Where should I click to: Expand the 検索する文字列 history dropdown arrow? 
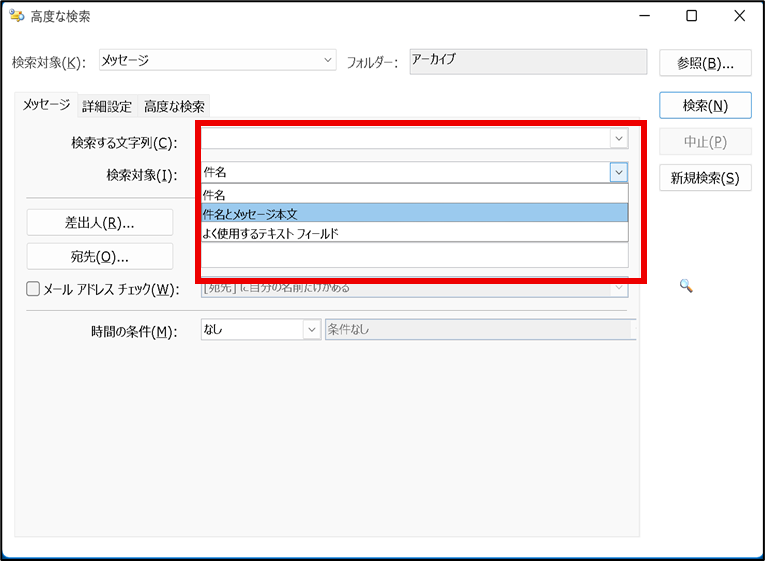(x=619, y=139)
